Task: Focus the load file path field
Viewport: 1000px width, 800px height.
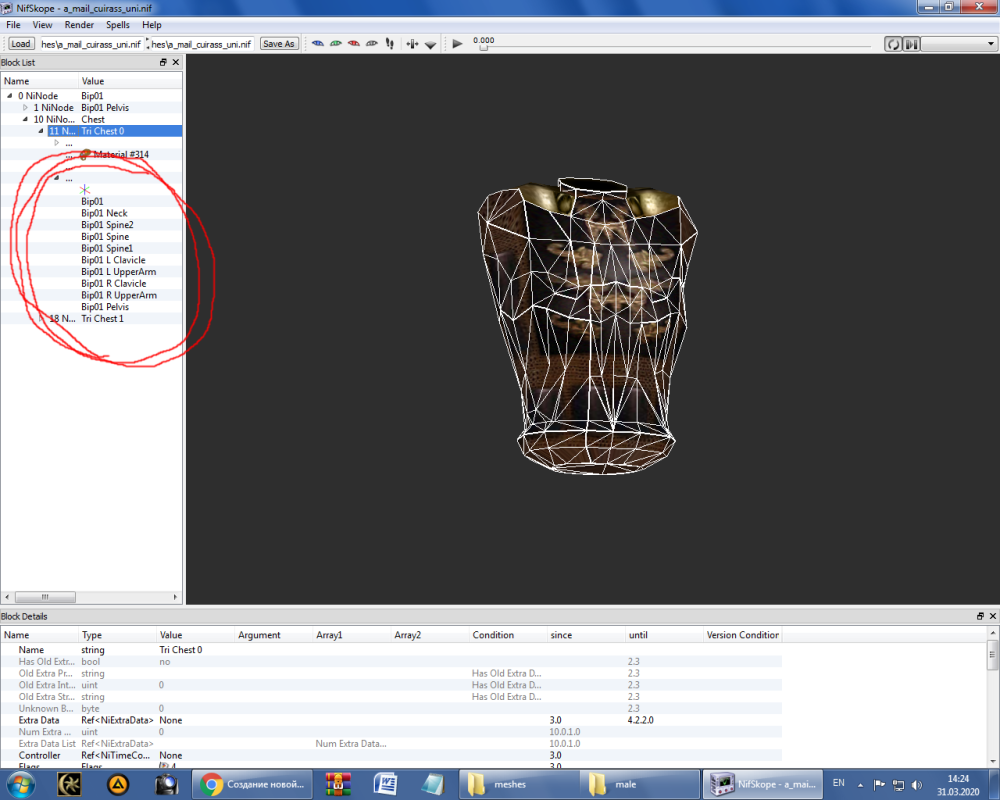Action: pos(91,44)
